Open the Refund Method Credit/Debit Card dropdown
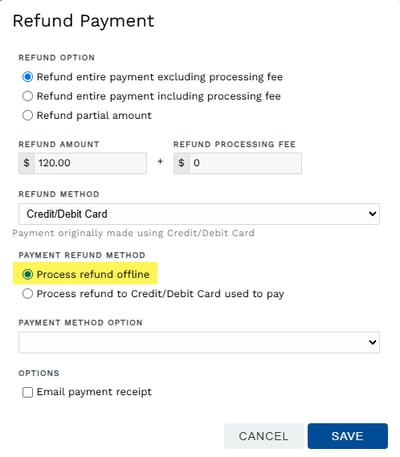Screen dimensions: 400x457 click(199, 214)
